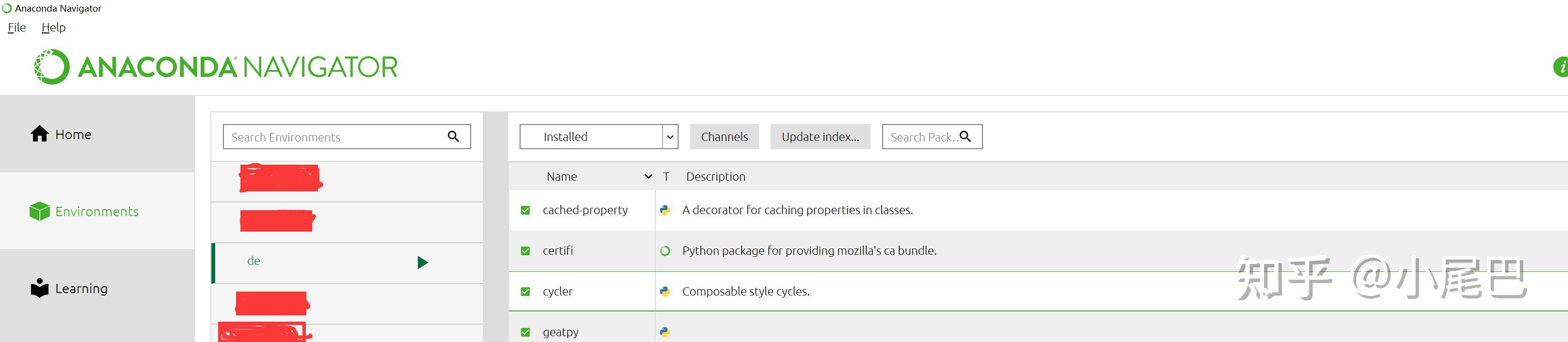Click the dropdown arrow next to Installed
Screen dimensions: 1568x342
click(670, 137)
